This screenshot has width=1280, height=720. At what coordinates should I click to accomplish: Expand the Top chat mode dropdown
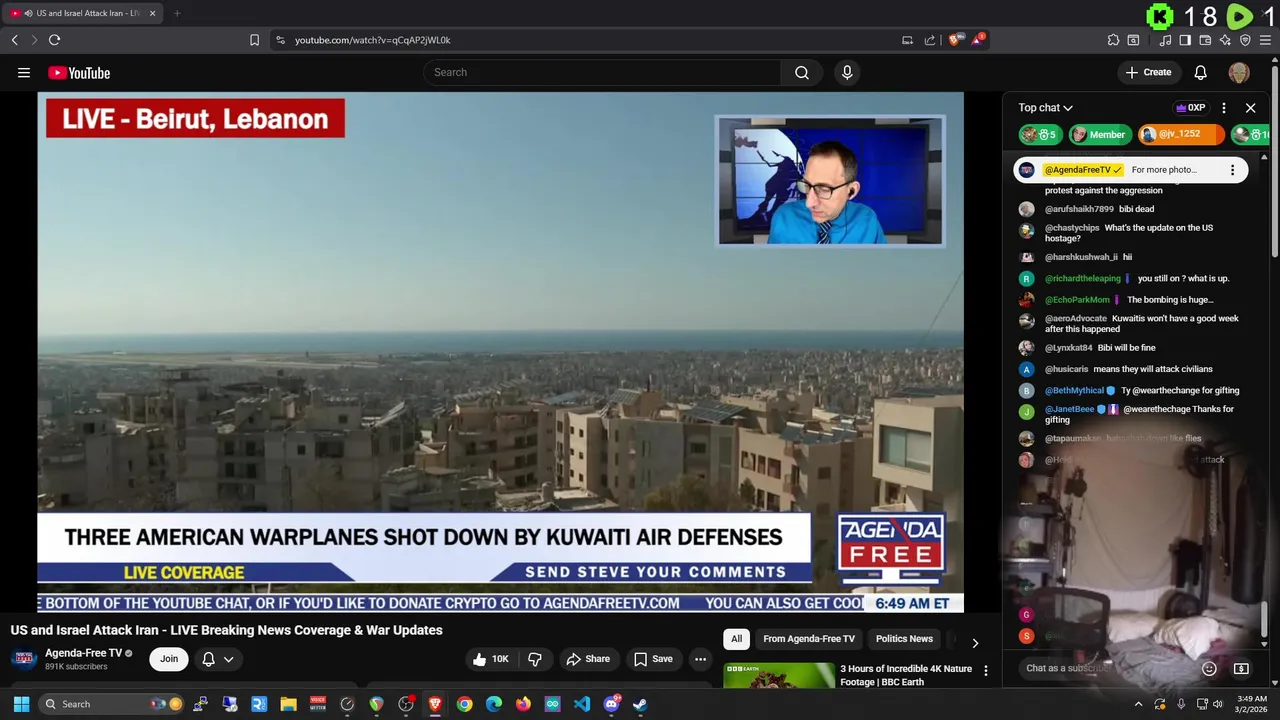[x=1046, y=108]
